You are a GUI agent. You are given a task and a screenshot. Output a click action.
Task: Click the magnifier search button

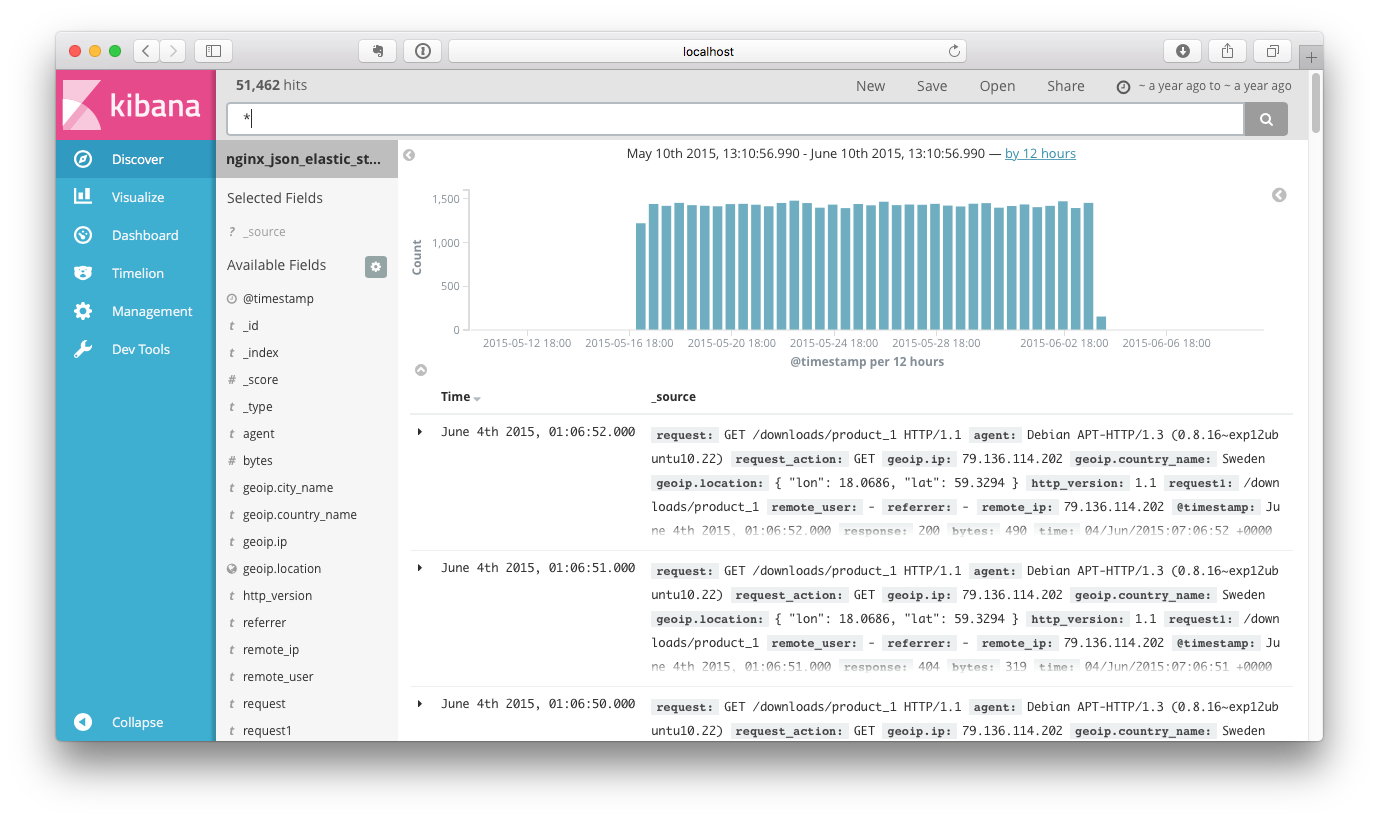1266,119
